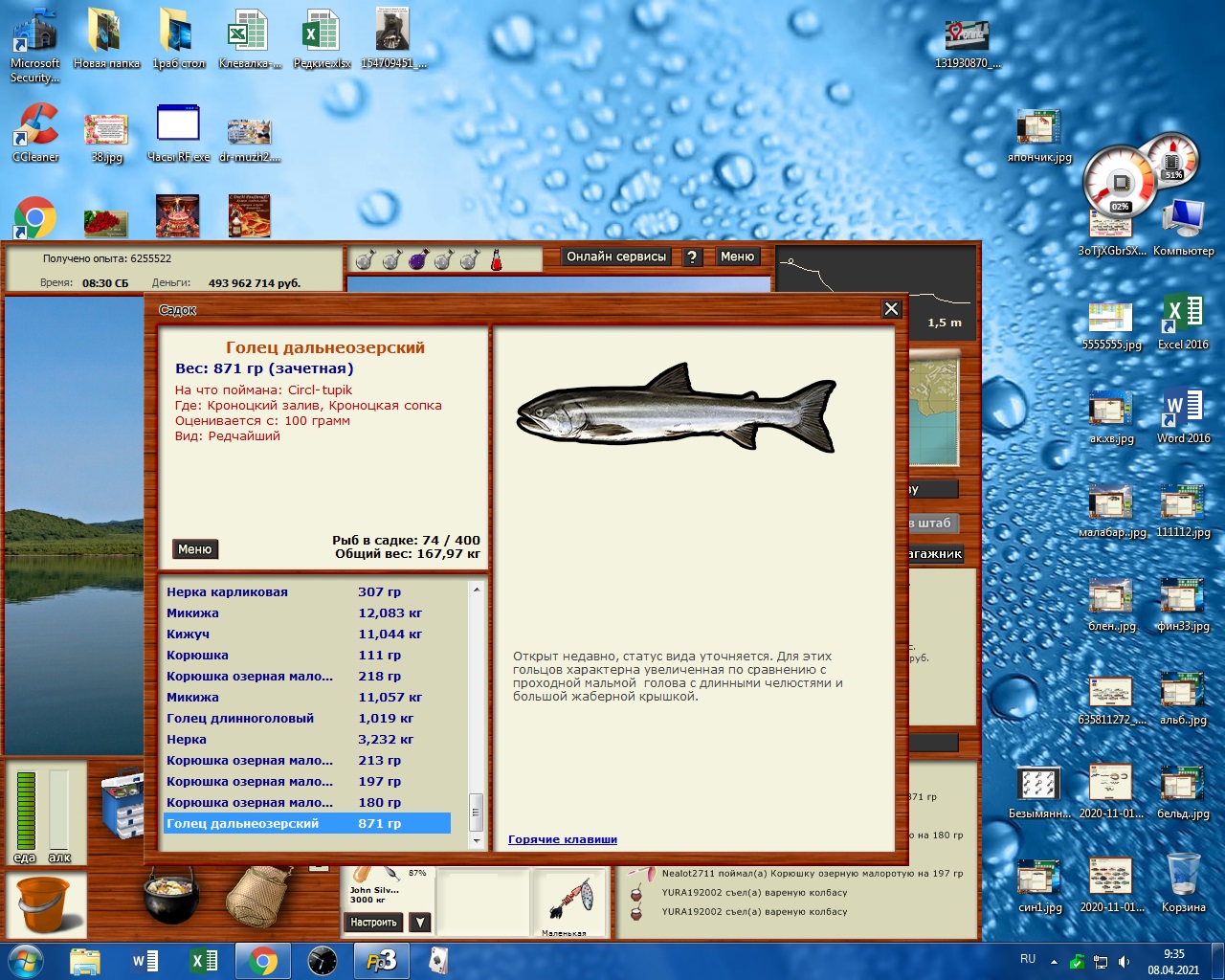Open фин33.jpg desktop image
Image resolution: width=1225 pixels, height=980 pixels.
[1183, 603]
